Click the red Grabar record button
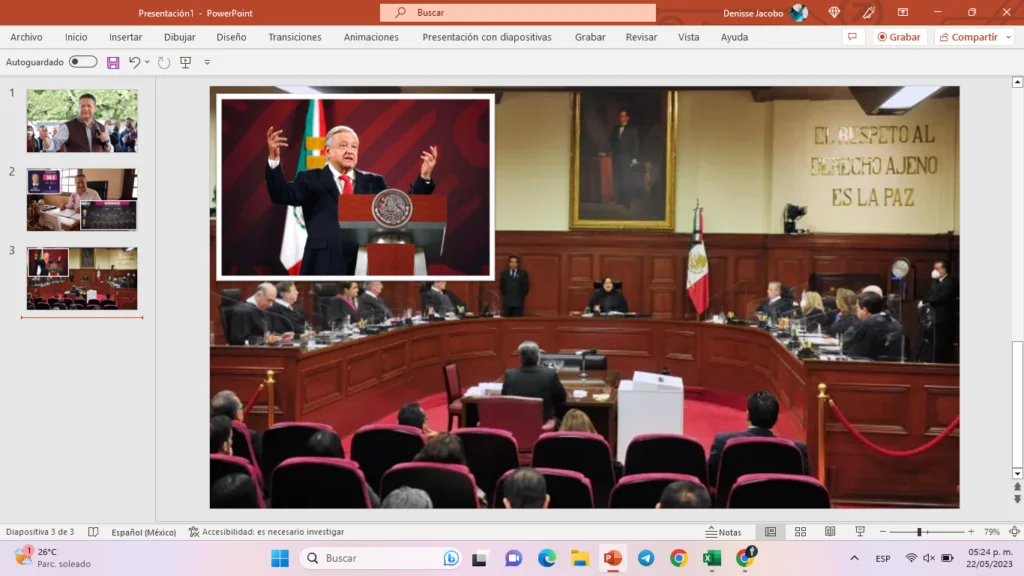Image resolution: width=1024 pixels, height=576 pixels. tap(899, 37)
